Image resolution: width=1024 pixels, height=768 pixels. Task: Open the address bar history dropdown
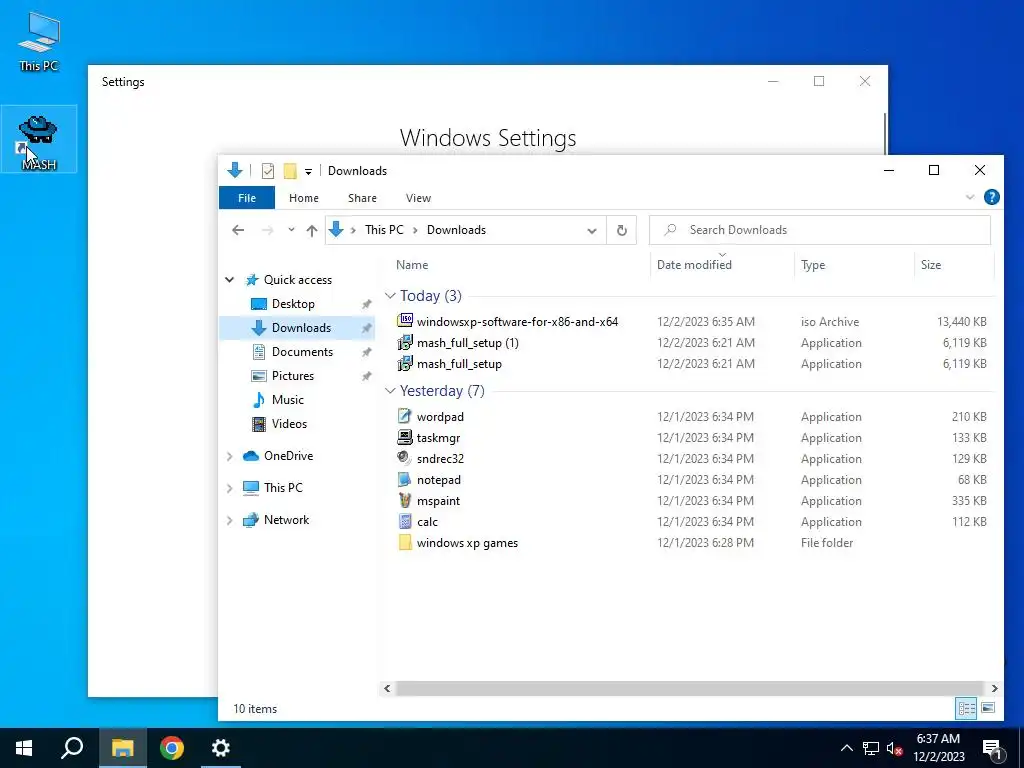[x=592, y=231]
